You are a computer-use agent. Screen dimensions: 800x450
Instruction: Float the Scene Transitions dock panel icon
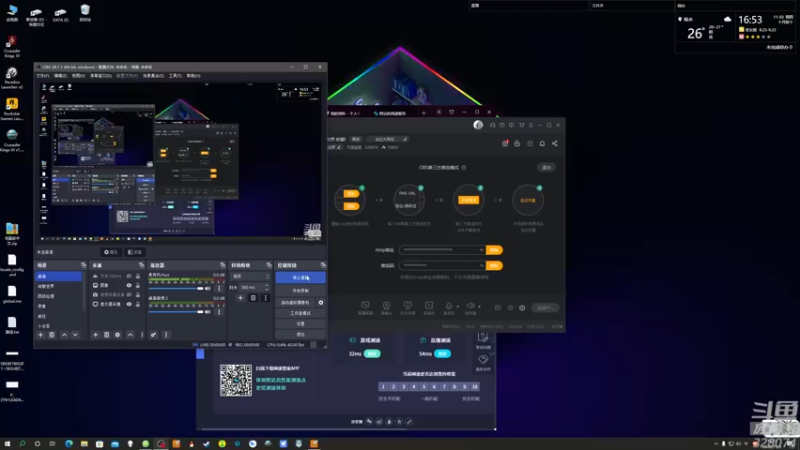[269, 265]
